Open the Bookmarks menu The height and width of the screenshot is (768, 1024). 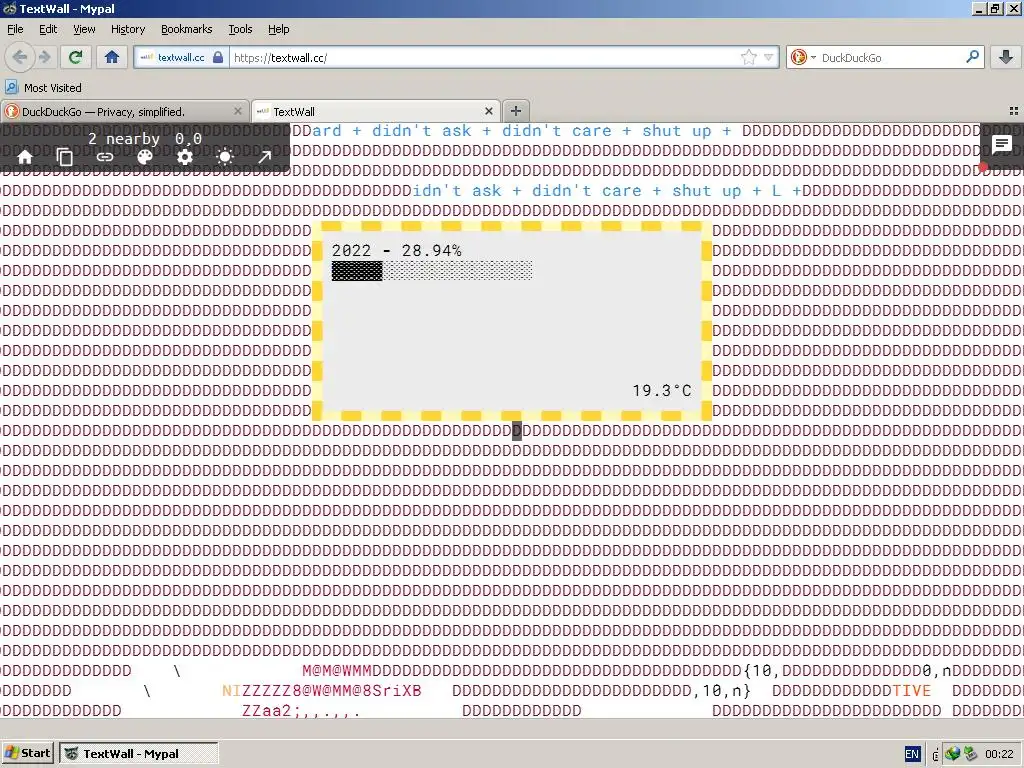[x=186, y=29]
